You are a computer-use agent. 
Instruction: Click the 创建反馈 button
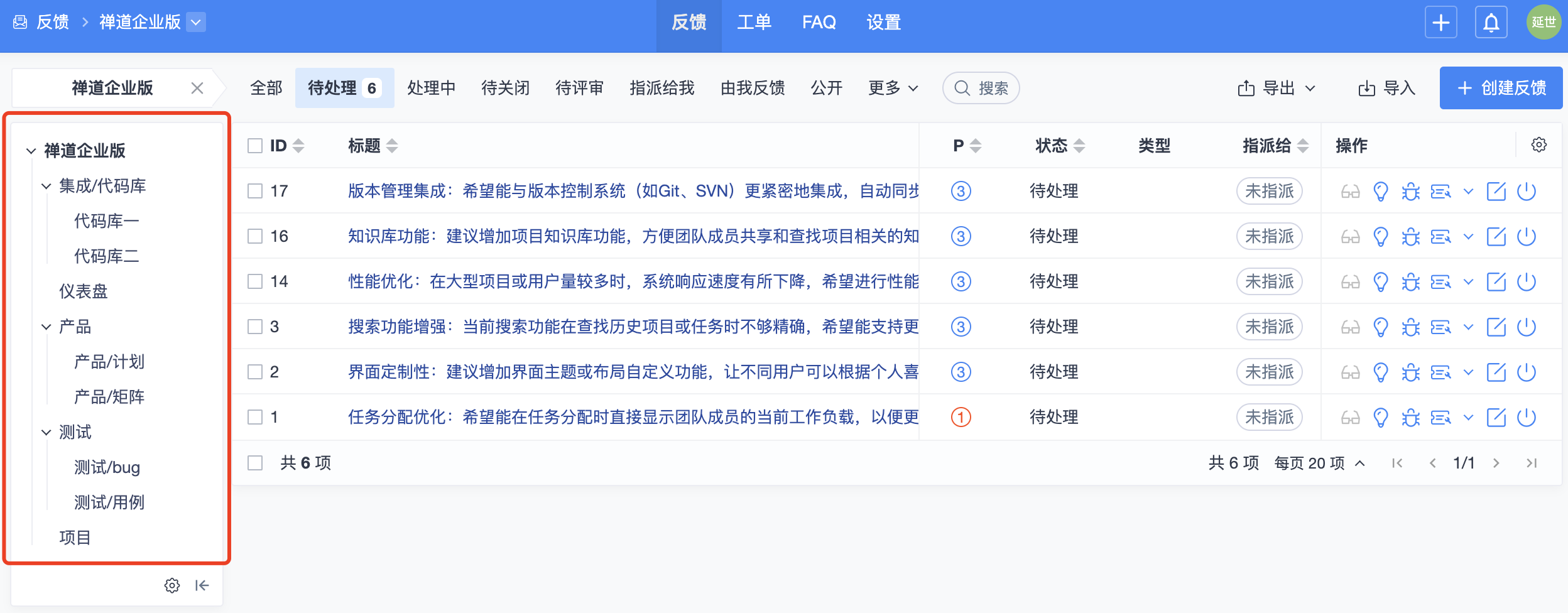(x=1501, y=88)
